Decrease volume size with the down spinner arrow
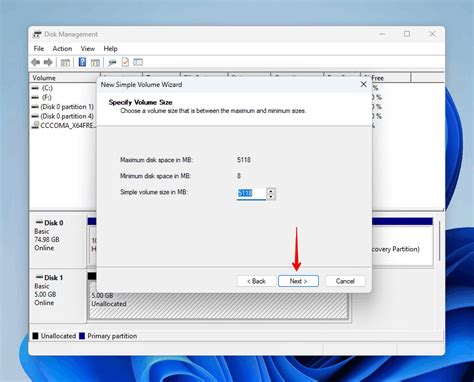The image size is (474, 382). [x=271, y=196]
